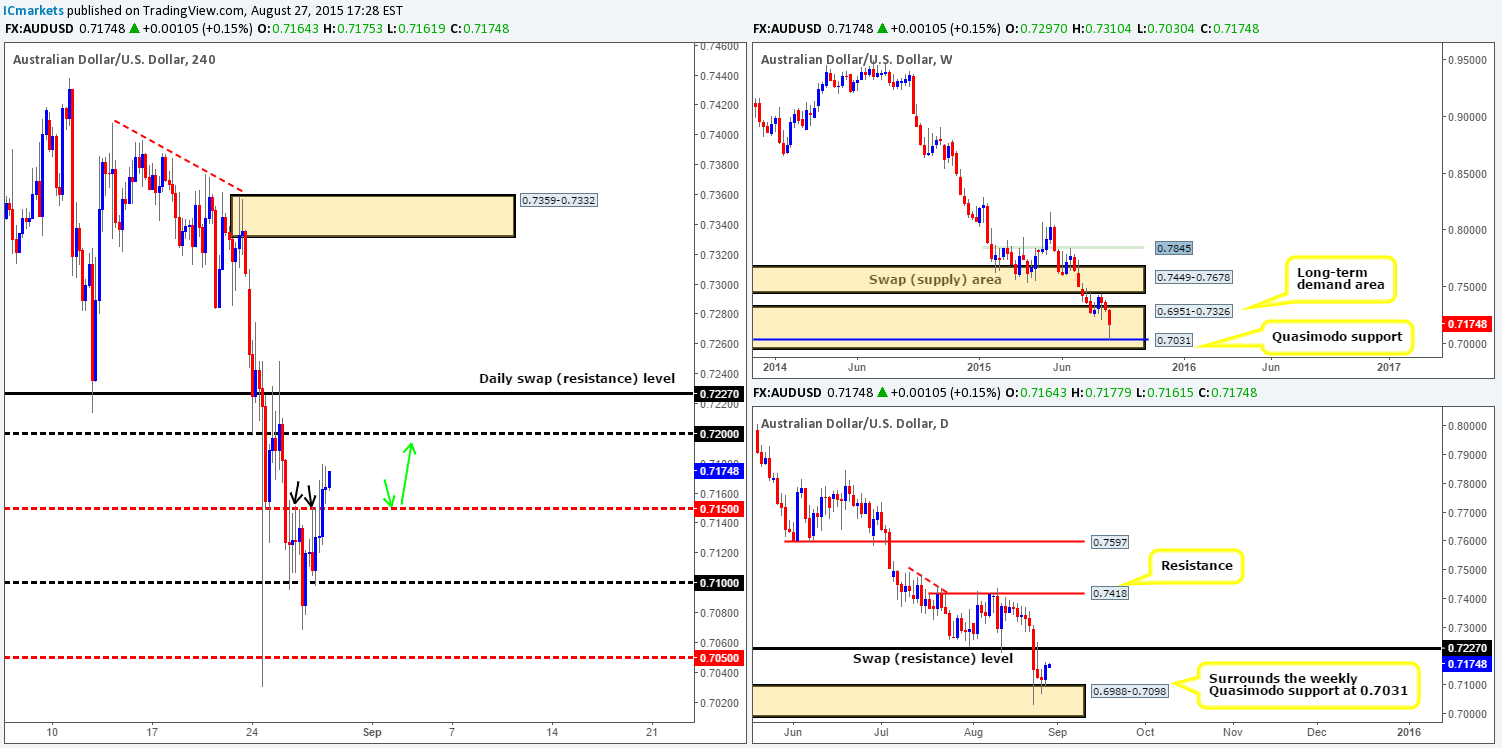Image resolution: width=1502 pixels, height=748 pixels.
Task: Click the '2015' label on weekly time axis
Action: (x=978, y=366)
